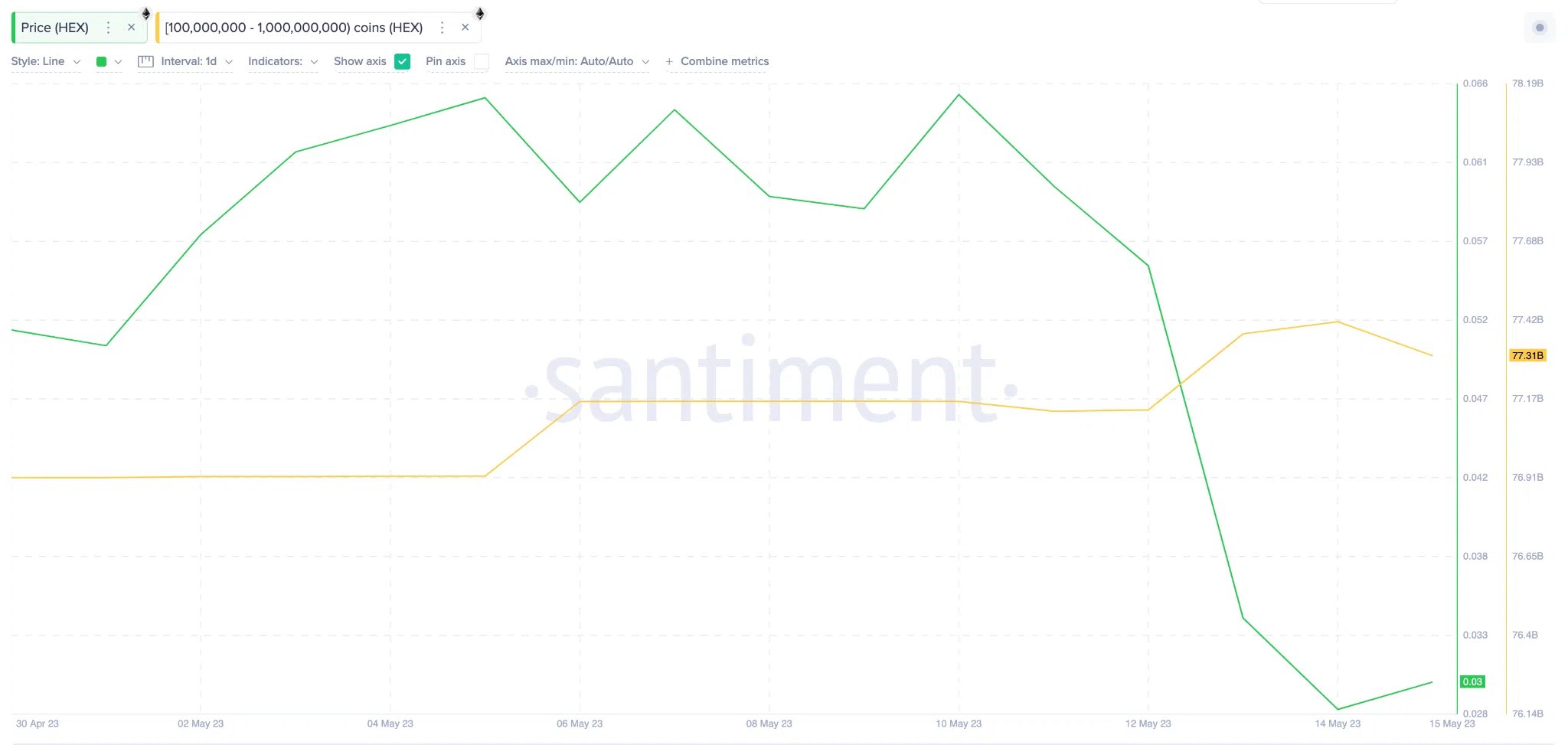1568x745 pixels.
Task: Open the Axis max/min Auto/Auto dropdown
Action: coord(577,61)
